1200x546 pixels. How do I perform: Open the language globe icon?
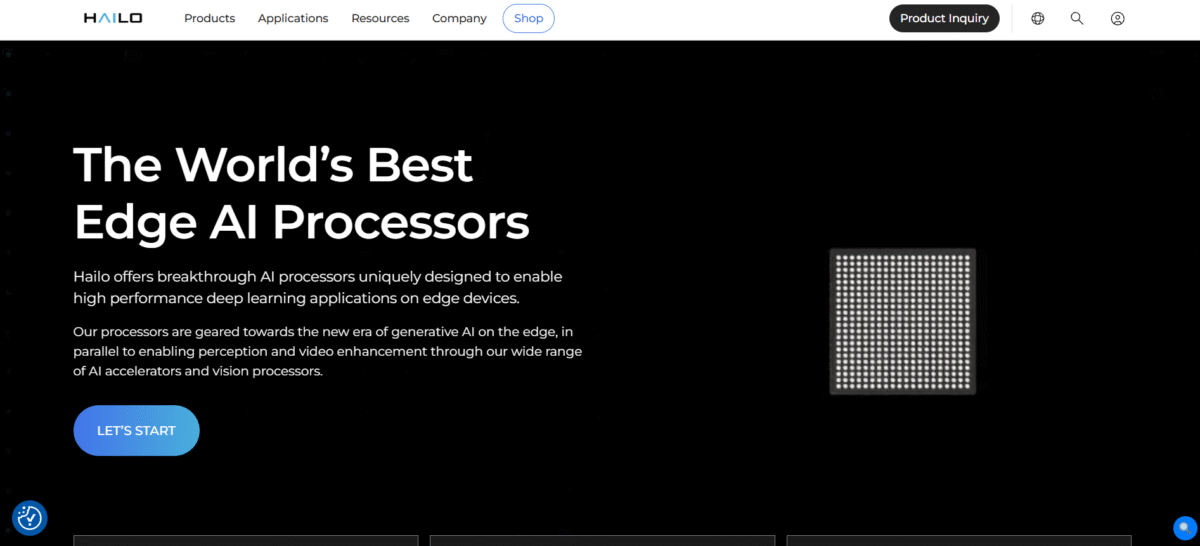tap(1038, 18)
